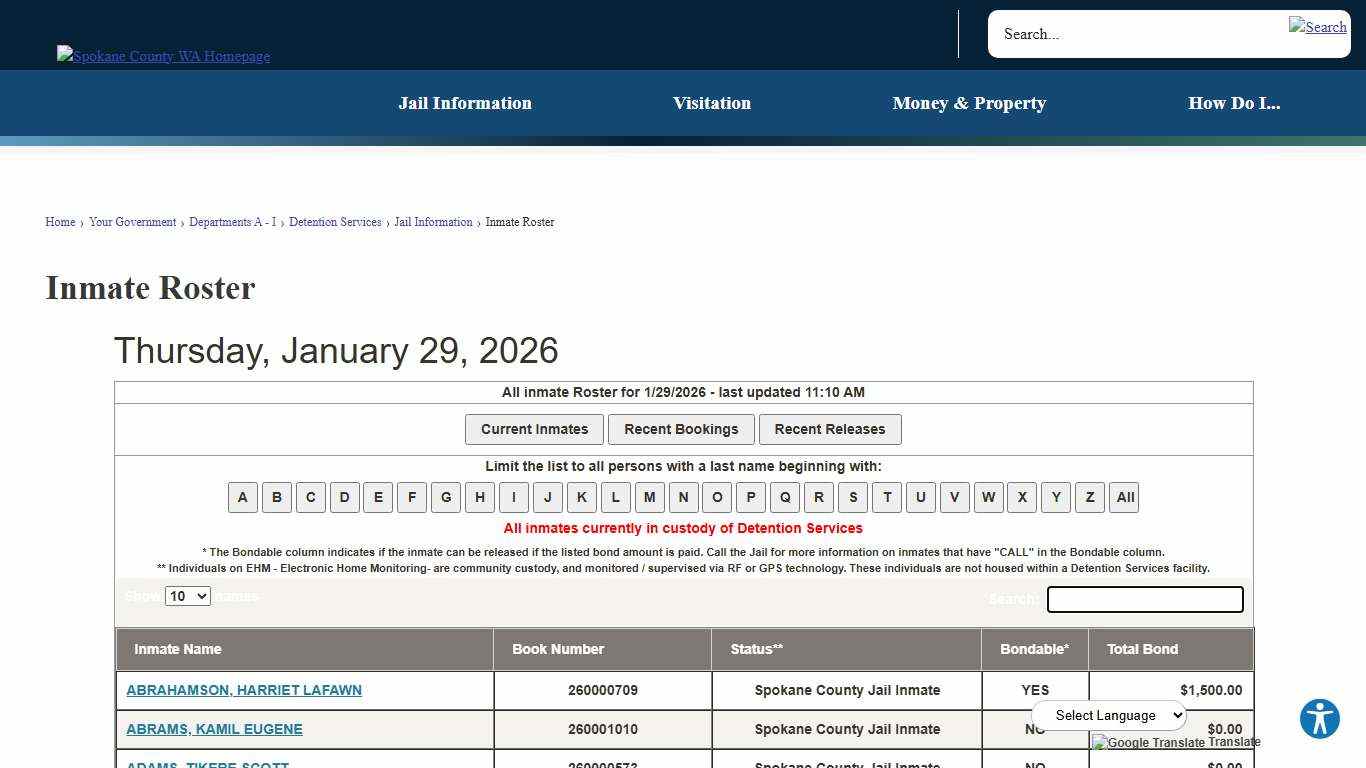
Task: Click the magnifying glass search icon
Action: coord(1318,27)
